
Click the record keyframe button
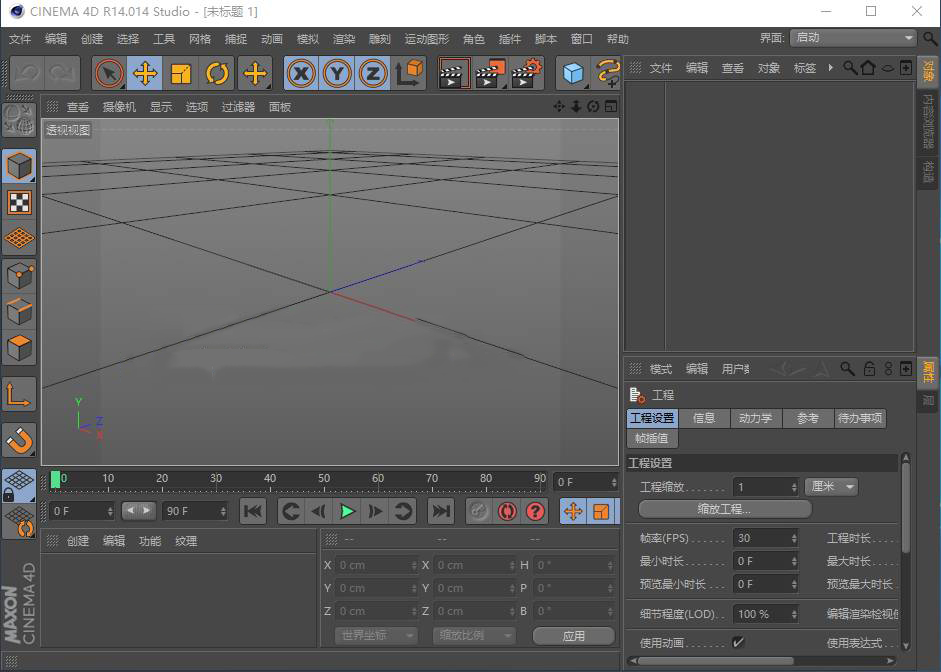507,511
